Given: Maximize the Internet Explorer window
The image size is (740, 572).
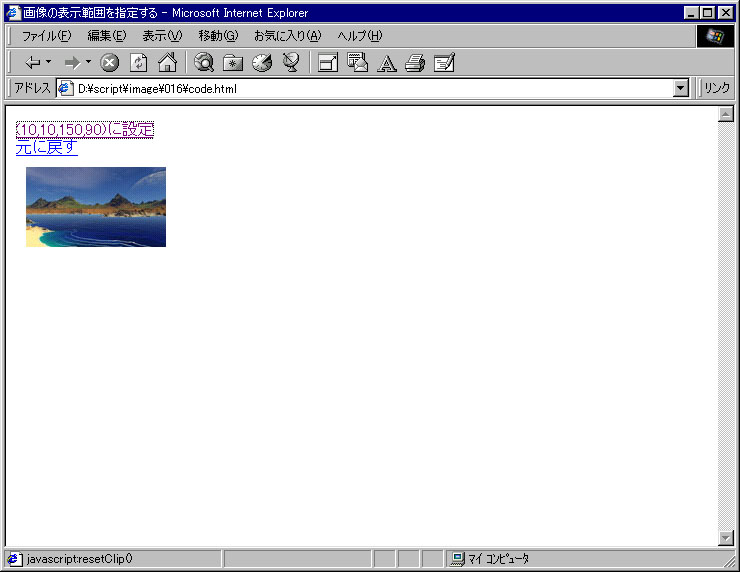Looking at the screenshot, I should 707,13.
